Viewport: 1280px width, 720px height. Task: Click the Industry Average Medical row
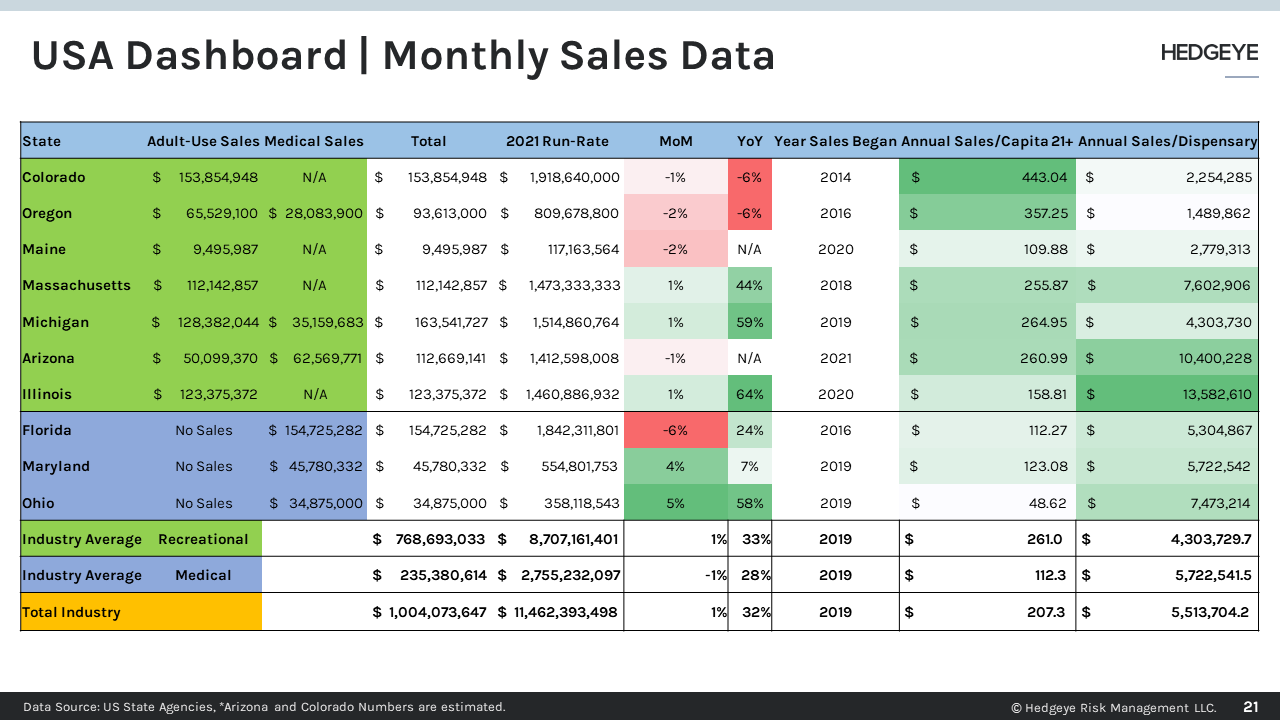coord(140,575)
